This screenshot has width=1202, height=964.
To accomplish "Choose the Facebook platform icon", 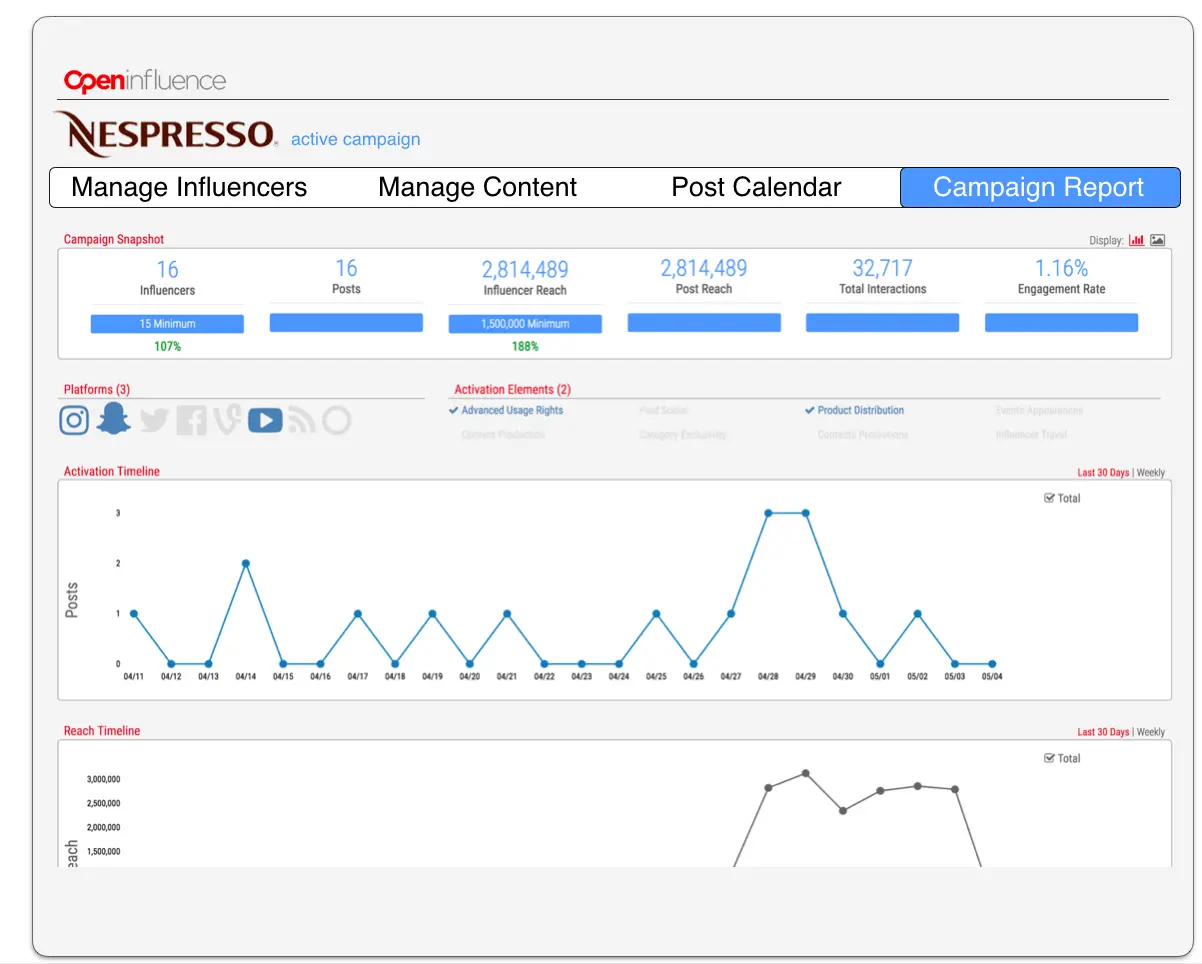I will 191,421.
